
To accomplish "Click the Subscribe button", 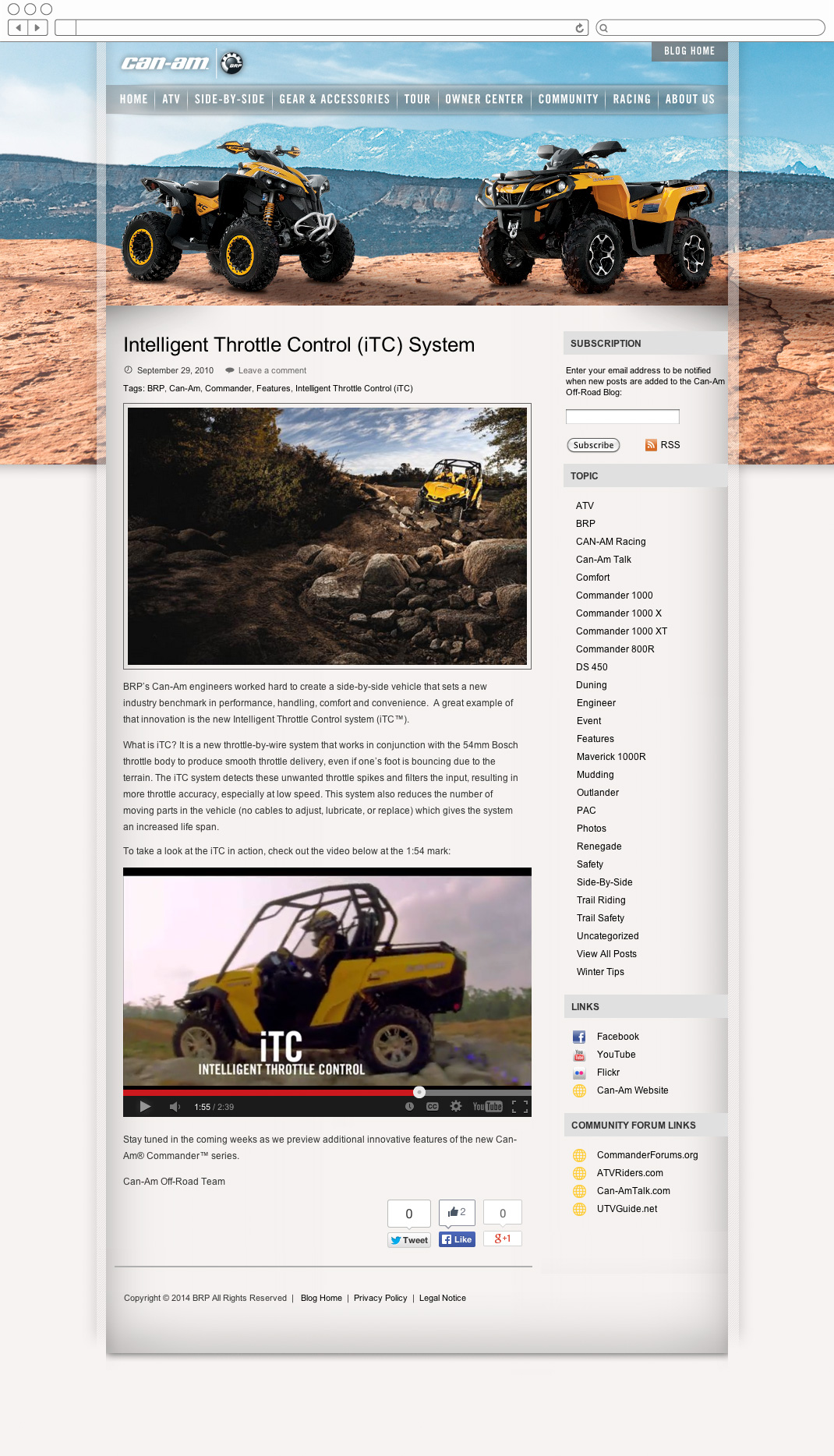I will click(593, 445).
